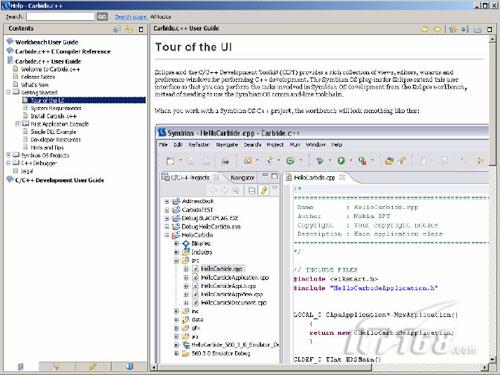Click the data folder in embedded project tree

[x=197, y=319]
